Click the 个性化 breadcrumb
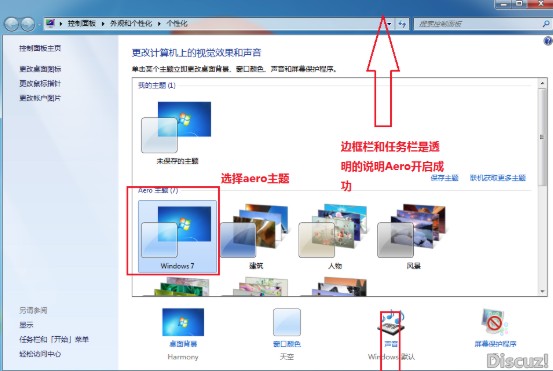 177,24
